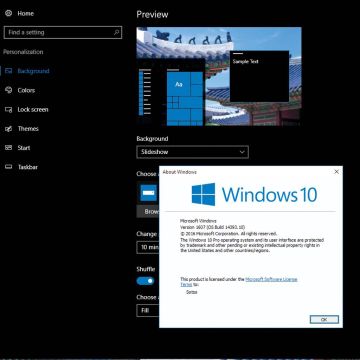Viewport: 360px width, 360px height.
Task: Open the Microsoft Software License link
Action: pos(271,279)
